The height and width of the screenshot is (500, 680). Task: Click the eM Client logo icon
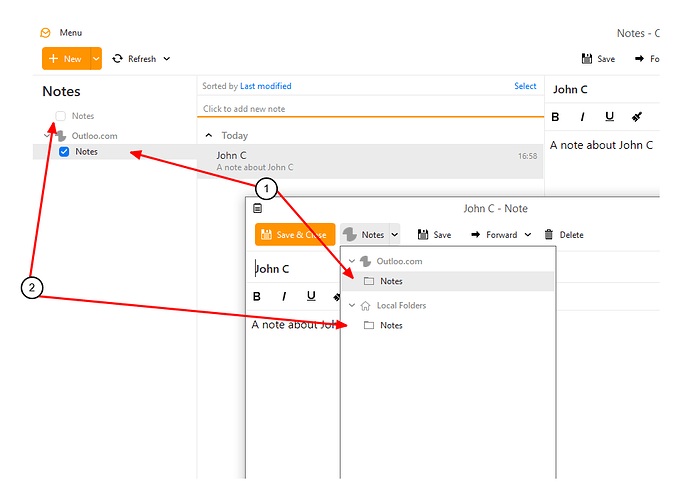pyautogui.click(x=45, y=33)
